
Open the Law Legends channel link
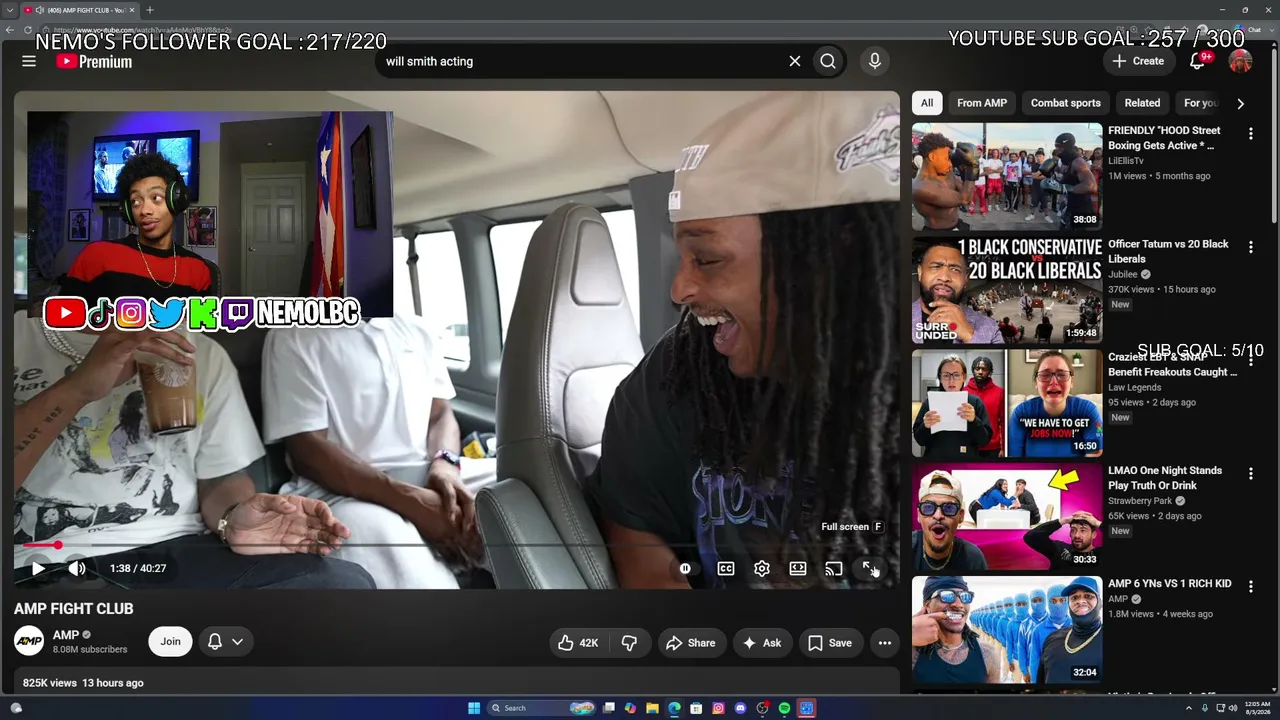(x=1135, y=387)
